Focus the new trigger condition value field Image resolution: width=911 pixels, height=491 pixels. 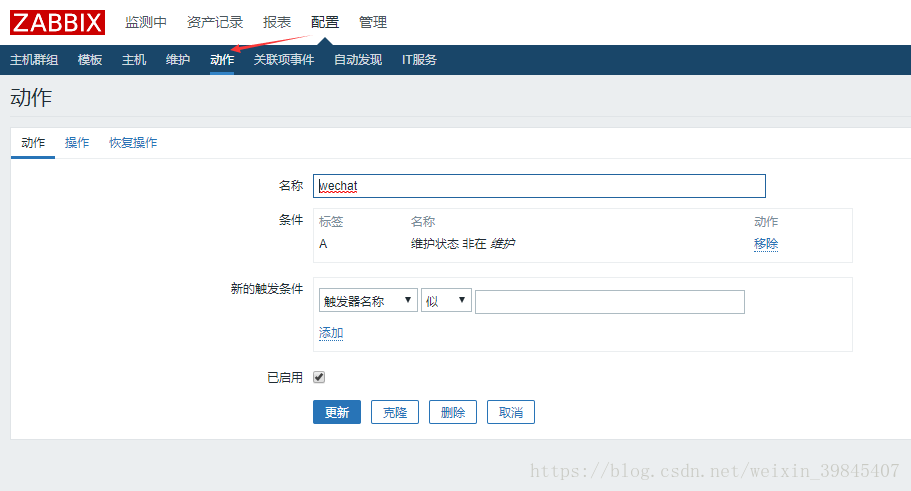tap(609, 302)
